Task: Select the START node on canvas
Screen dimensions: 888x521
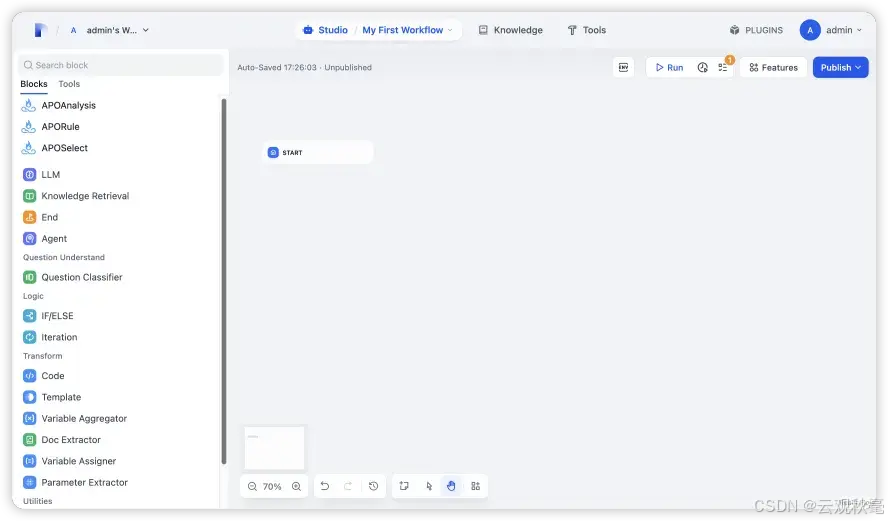Action: coord(318,152)
